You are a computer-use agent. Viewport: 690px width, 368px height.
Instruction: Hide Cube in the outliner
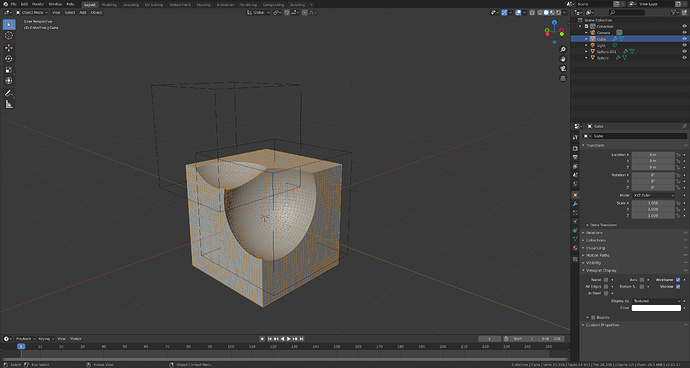[684, 39]
